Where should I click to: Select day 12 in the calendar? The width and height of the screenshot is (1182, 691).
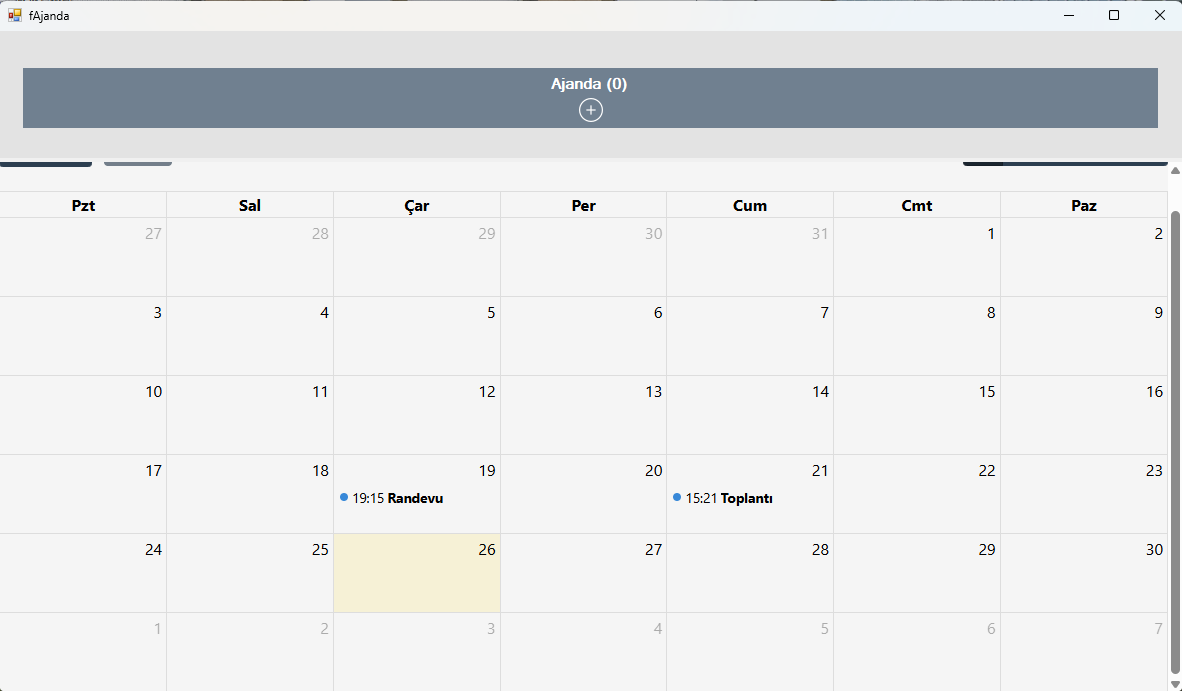[417, 415]
